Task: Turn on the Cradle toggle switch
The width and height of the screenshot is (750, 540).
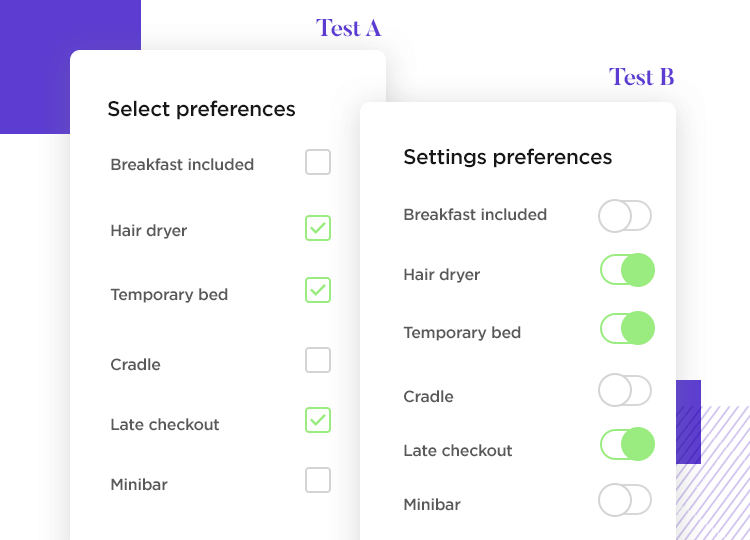Action: [x=625, y=390]
